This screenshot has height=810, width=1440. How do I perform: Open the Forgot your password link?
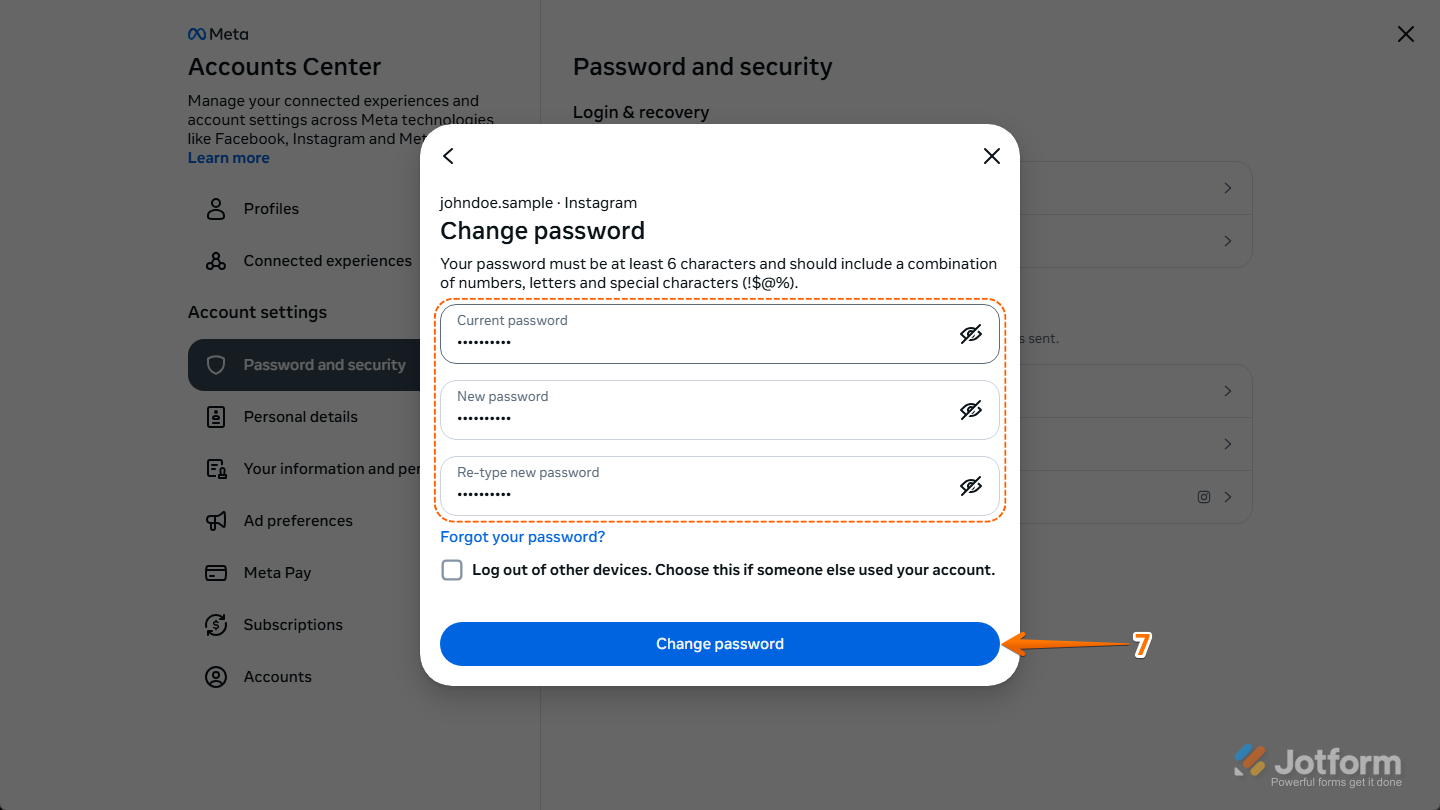click(522, 537)
